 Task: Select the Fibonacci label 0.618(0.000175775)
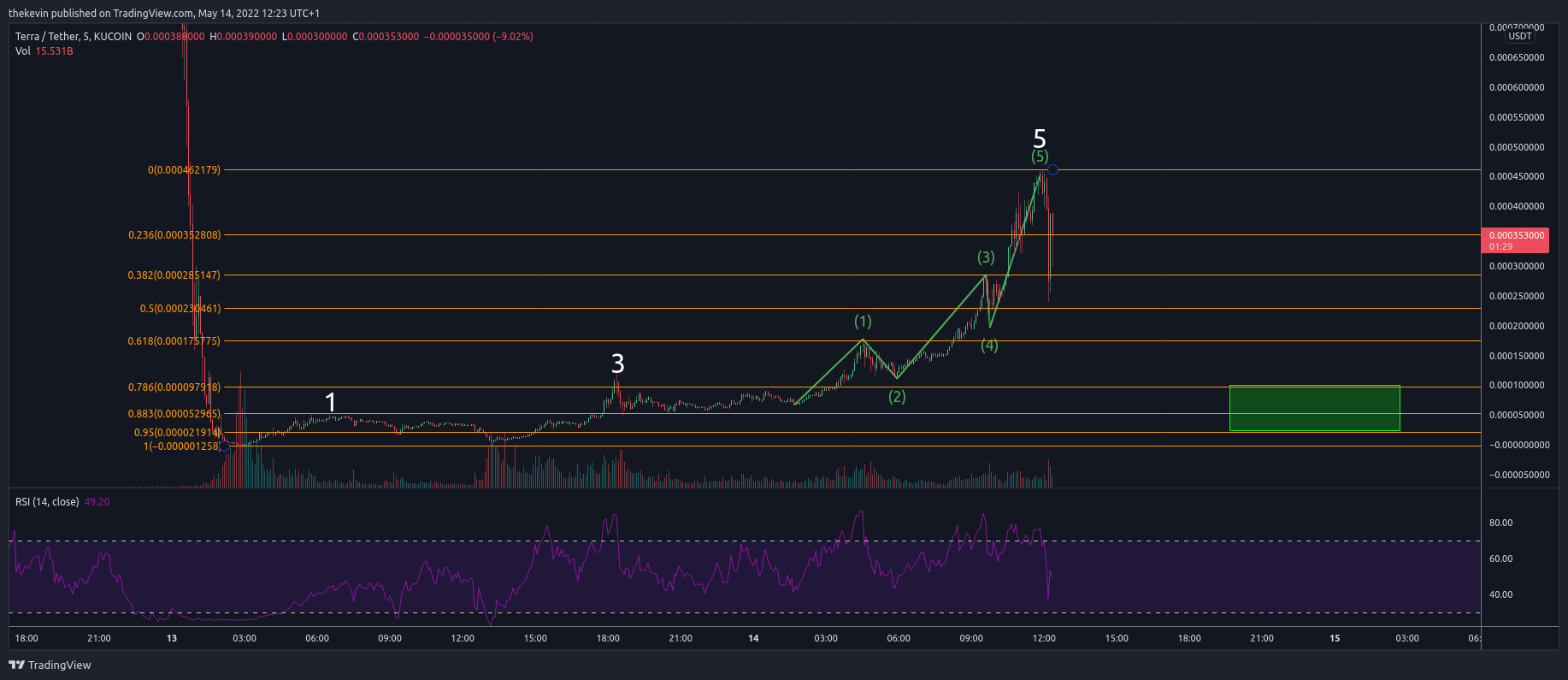[174, 341]
